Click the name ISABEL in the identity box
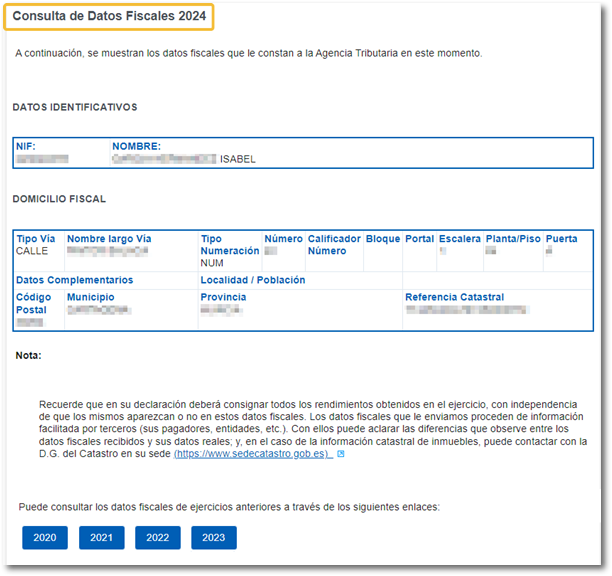Screen dimensions: 612x576 (x=238, y=159)
